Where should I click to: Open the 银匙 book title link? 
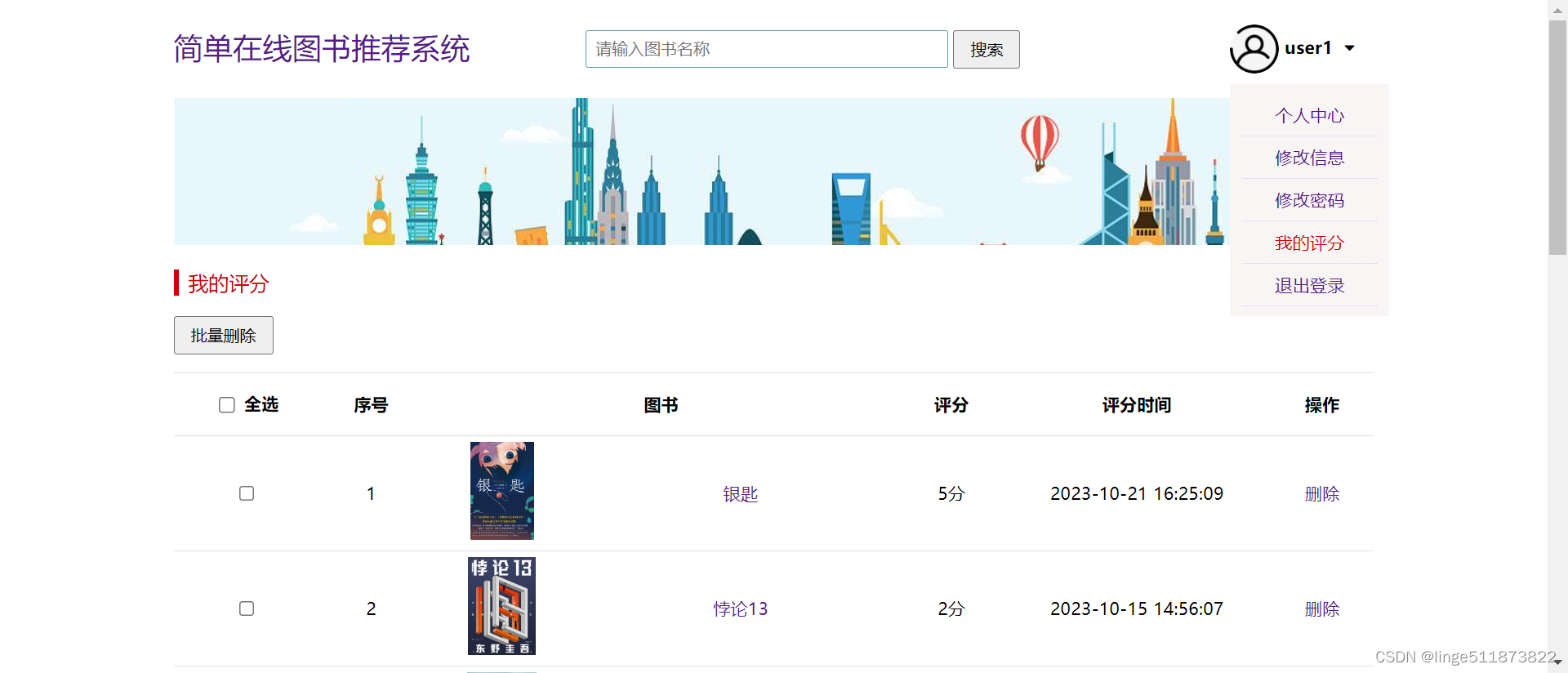click(x=740, y=493)
